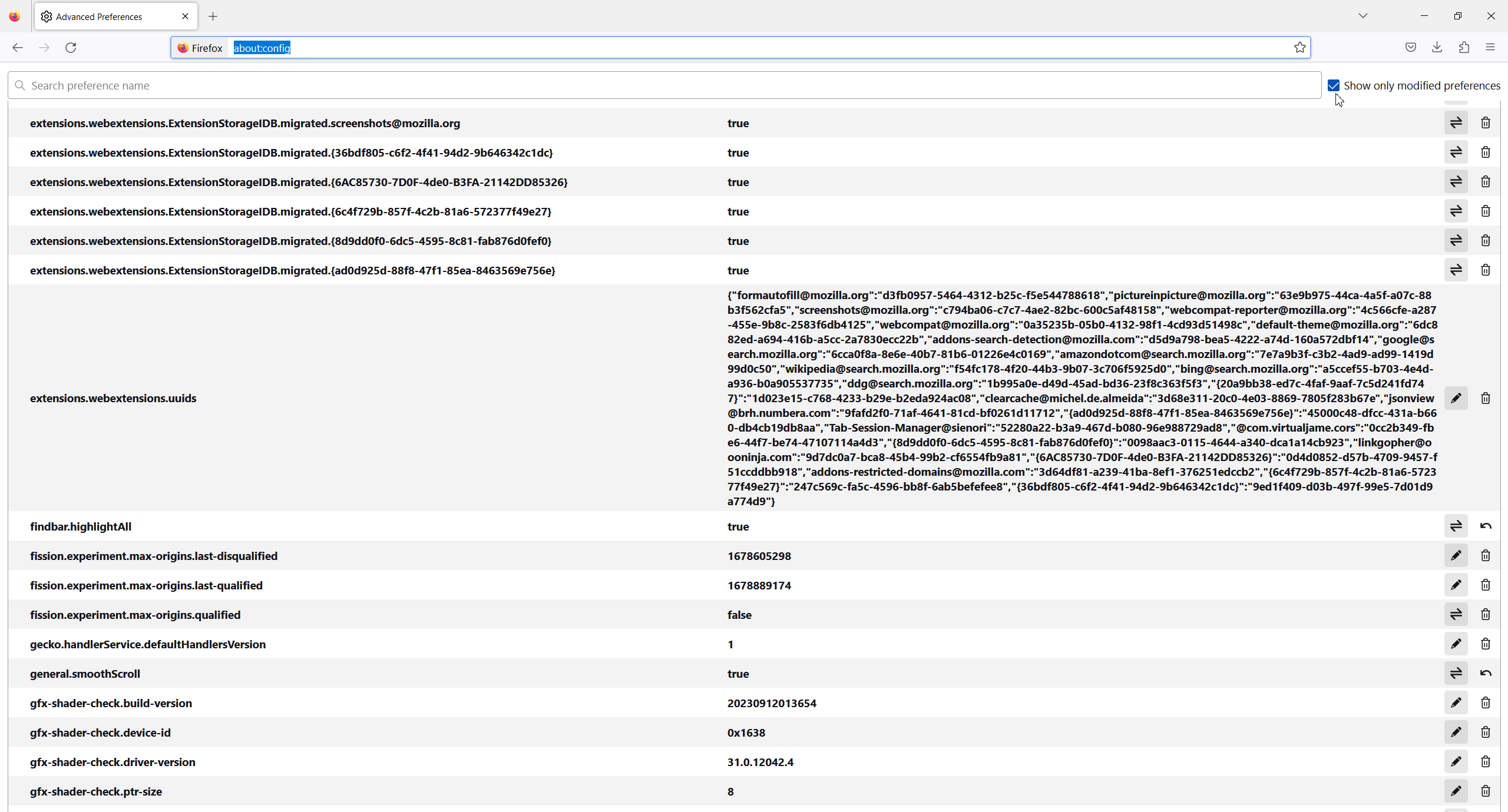Screen dimensions: 1508x812
Task: Open a new tab
Action: [x=213, y=16]
